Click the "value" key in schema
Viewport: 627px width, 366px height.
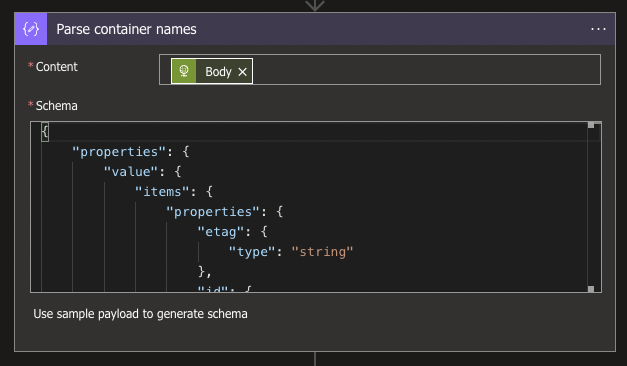(131, 172)
